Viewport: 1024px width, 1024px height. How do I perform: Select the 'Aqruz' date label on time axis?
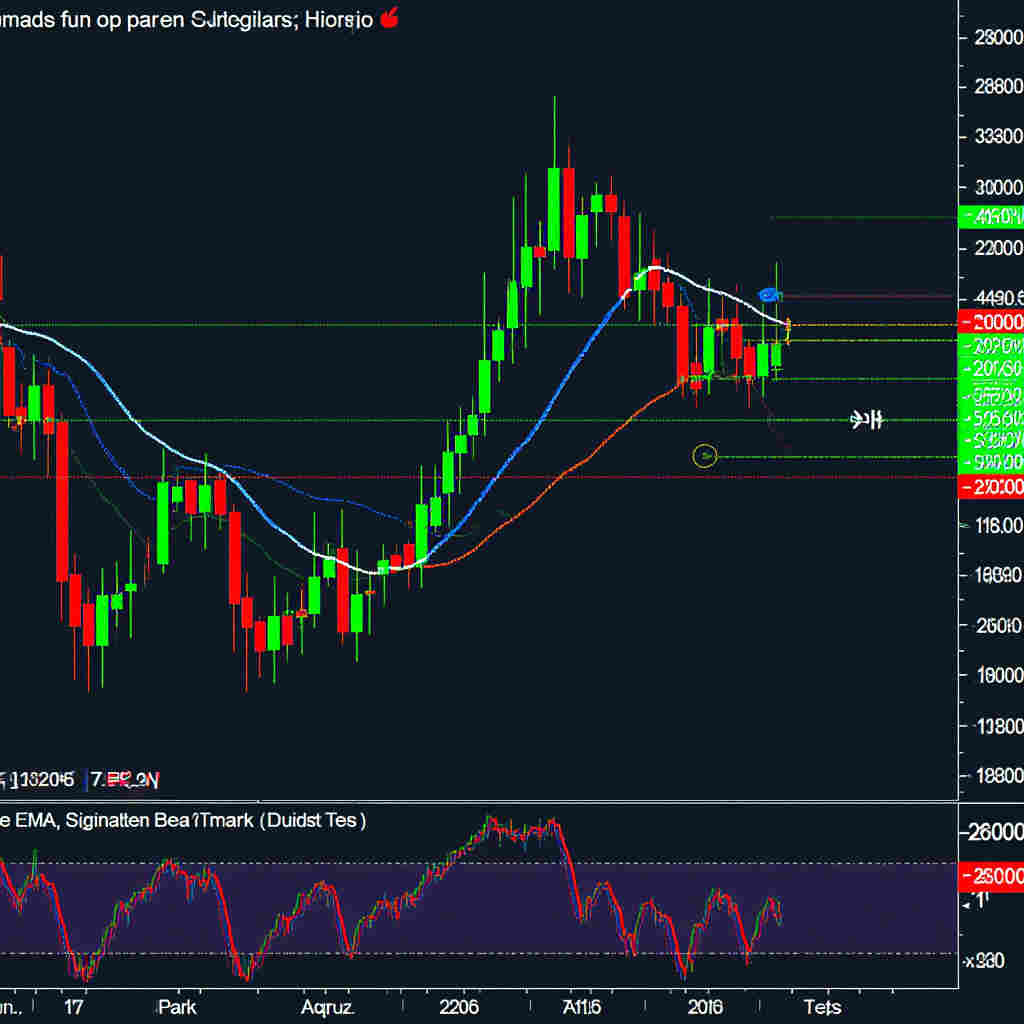click(x=329, y=1005)
